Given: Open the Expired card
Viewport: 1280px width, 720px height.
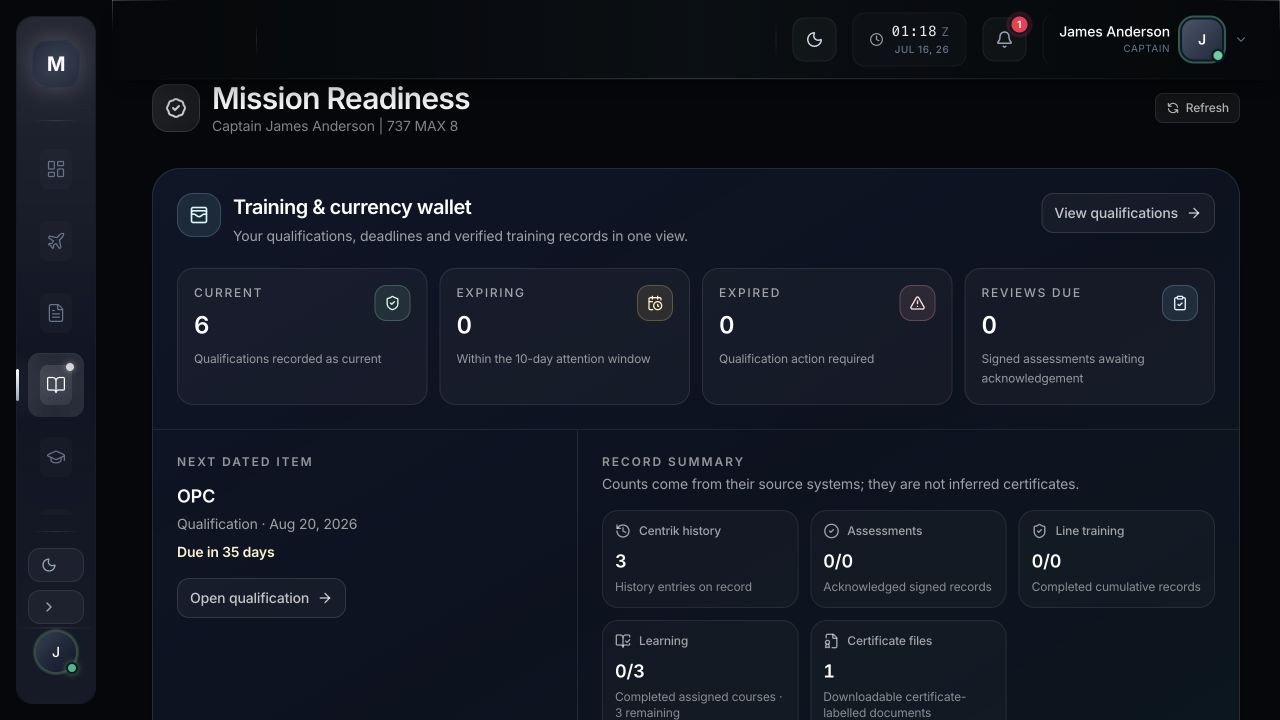Looking at the screenshot, I should coord(827,337).
